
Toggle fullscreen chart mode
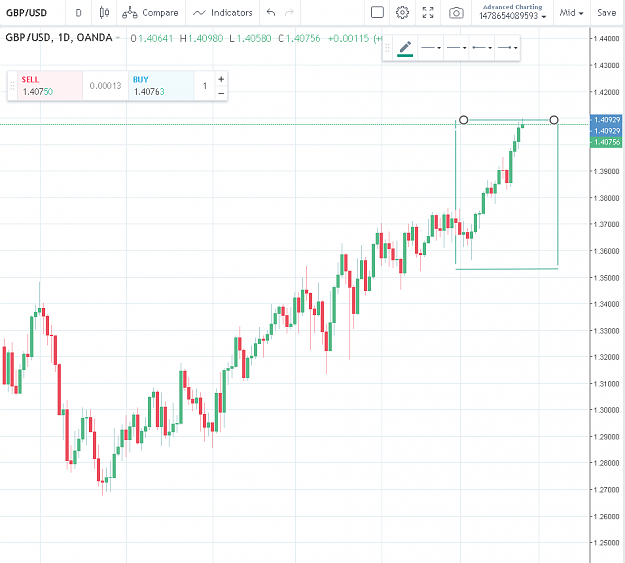[x=428, y=12]
